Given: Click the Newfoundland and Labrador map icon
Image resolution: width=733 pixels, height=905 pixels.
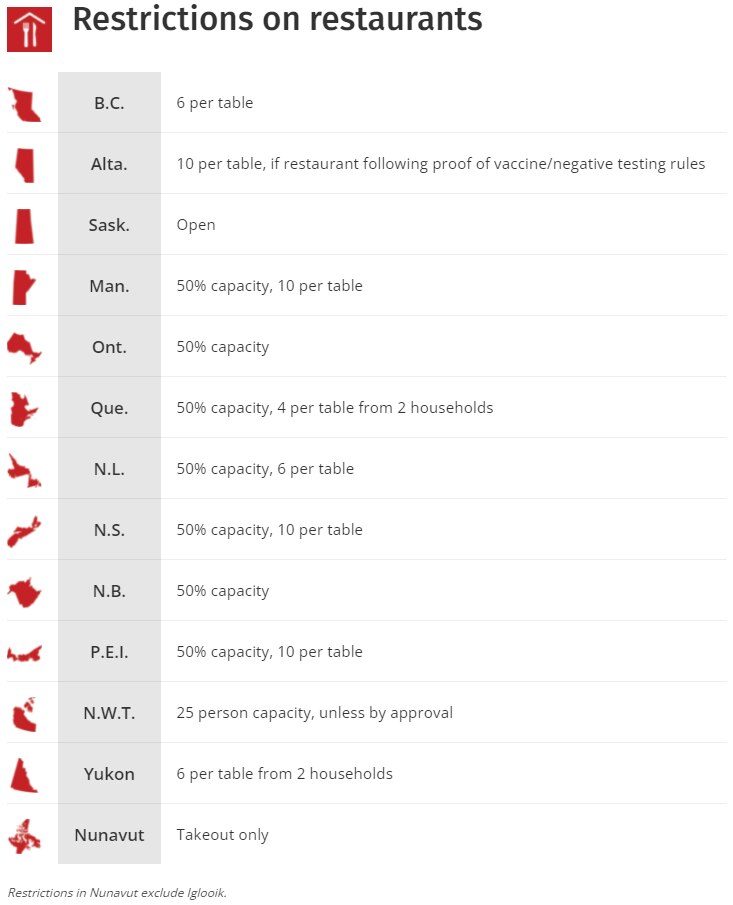Looking at the screenshot, I should click(24, 469).
